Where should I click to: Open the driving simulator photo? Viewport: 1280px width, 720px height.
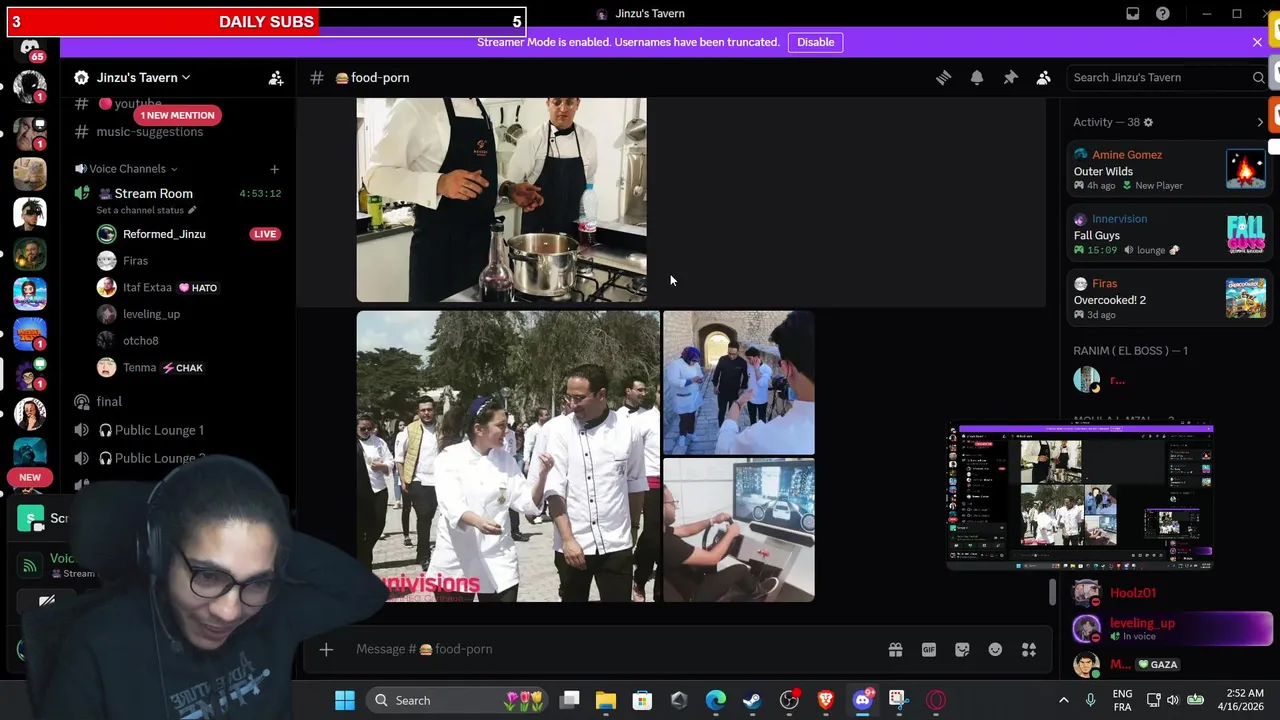[x=738, y=530]
